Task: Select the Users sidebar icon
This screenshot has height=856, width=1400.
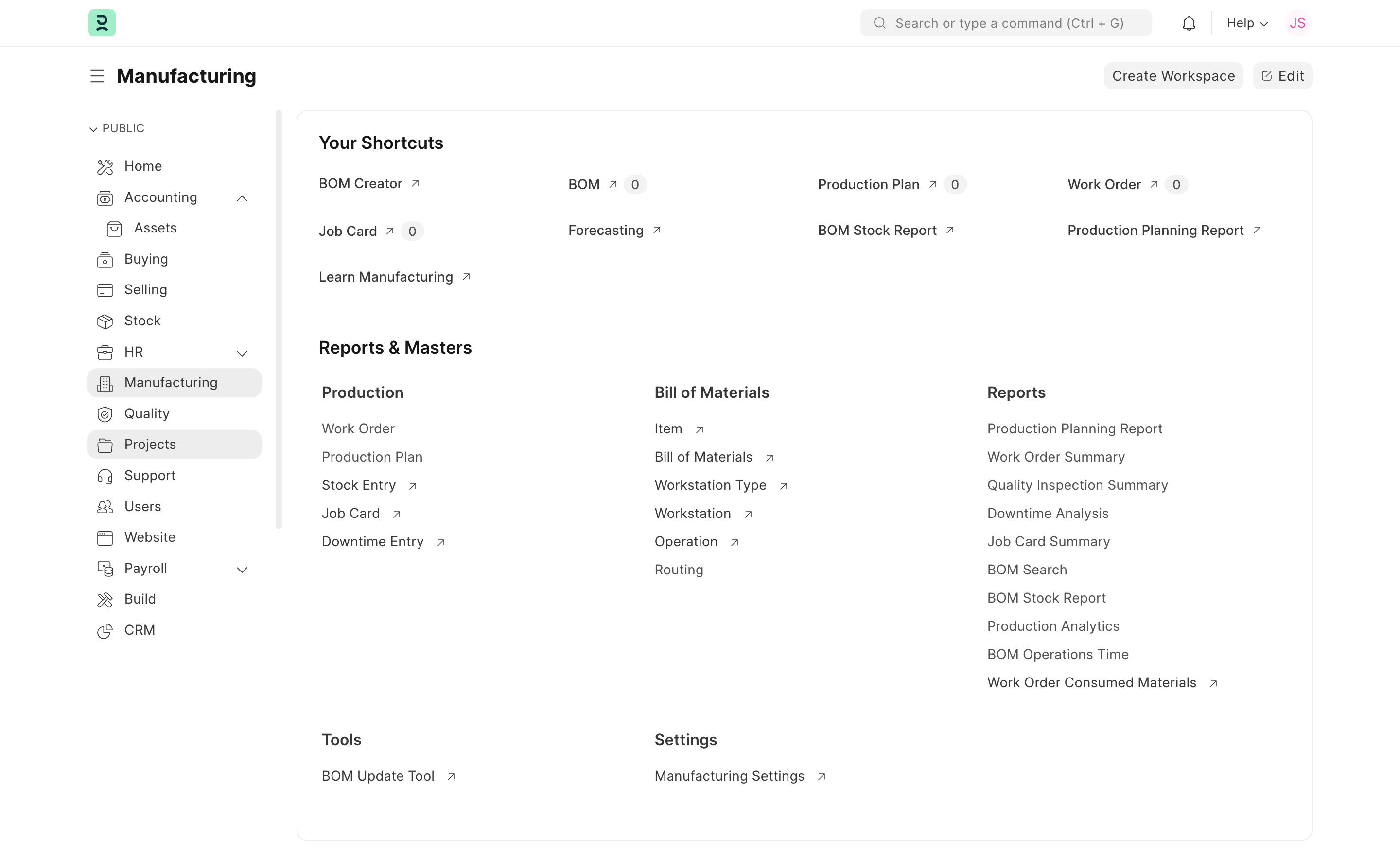Action: tap(105, 506)
